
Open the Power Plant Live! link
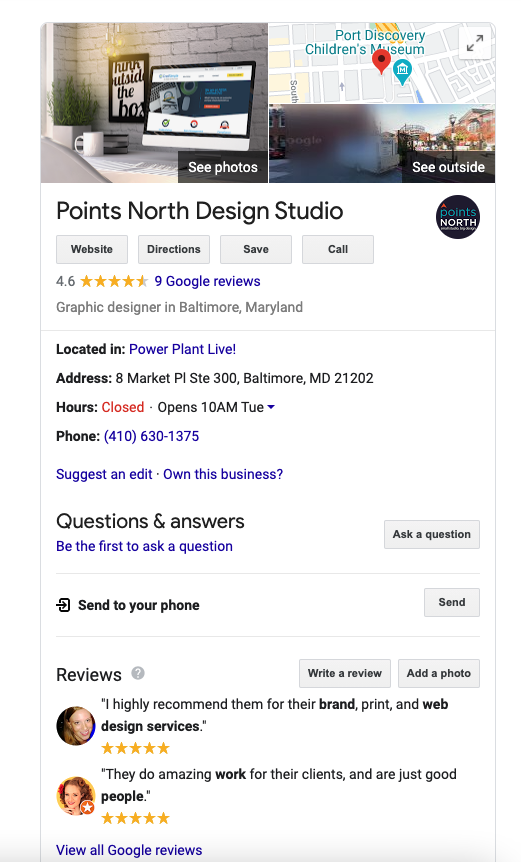pyautogui.click(x=182, y=349)
